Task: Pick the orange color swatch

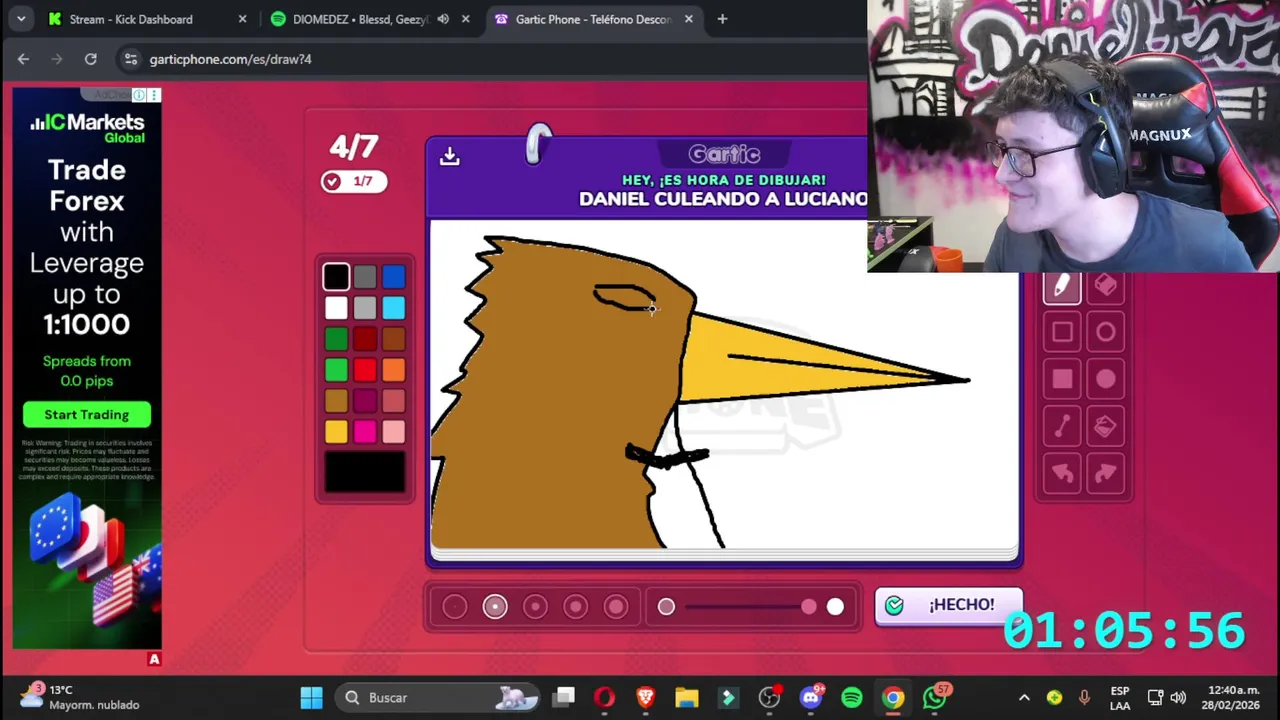Action: click(394, 370)
